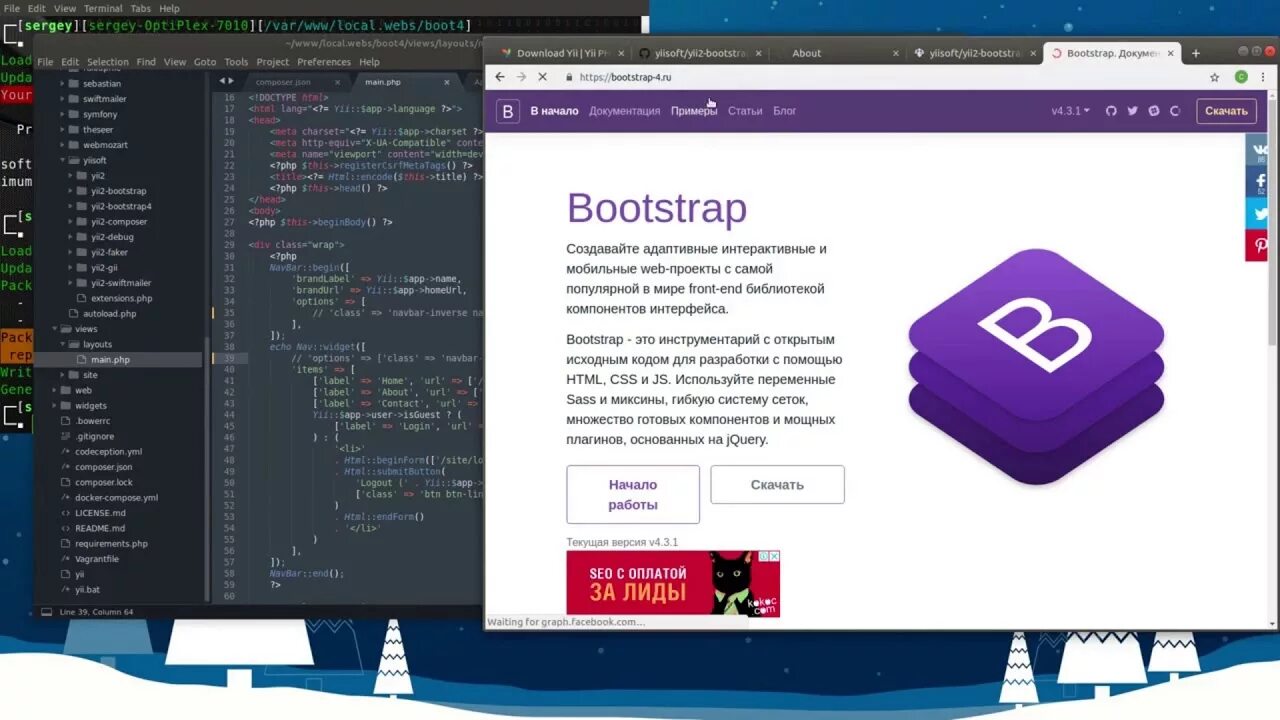Viewport: 1280px width, 720px height.
Task: Open Sublime Text Preferences menu
Action: point(324,62)
